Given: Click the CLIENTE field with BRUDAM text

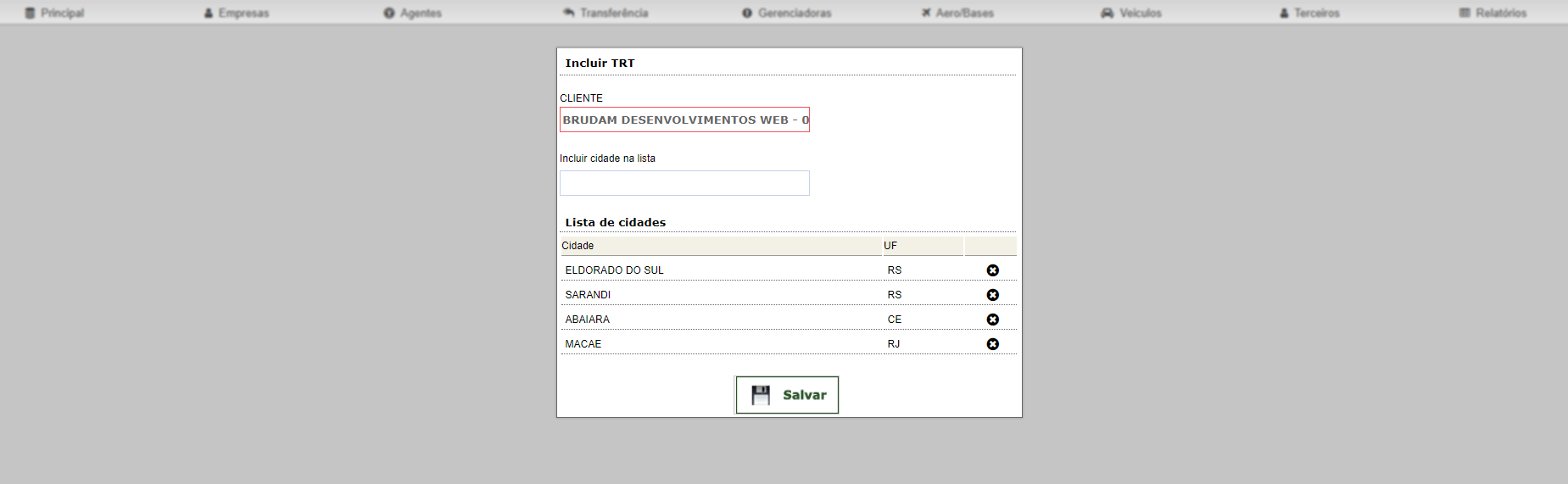Looking at the screenshot, I should 684,120.
